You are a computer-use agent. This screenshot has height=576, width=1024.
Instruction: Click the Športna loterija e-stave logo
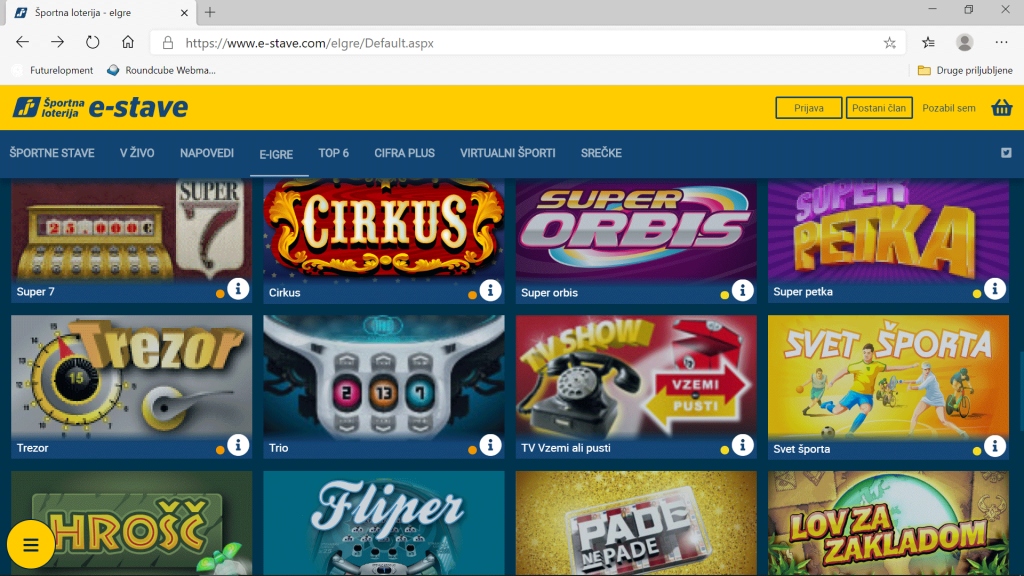101,108
